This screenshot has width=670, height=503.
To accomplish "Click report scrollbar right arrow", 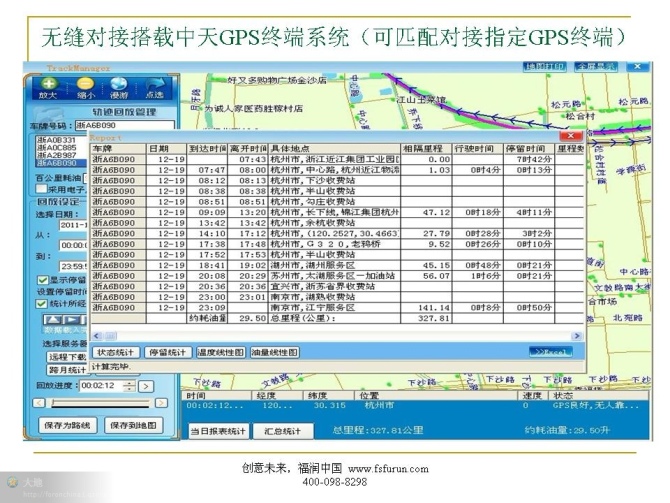I will 577,336.
